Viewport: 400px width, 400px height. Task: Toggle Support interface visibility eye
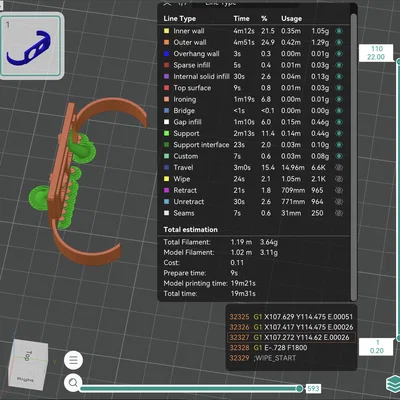click(339, 145)
